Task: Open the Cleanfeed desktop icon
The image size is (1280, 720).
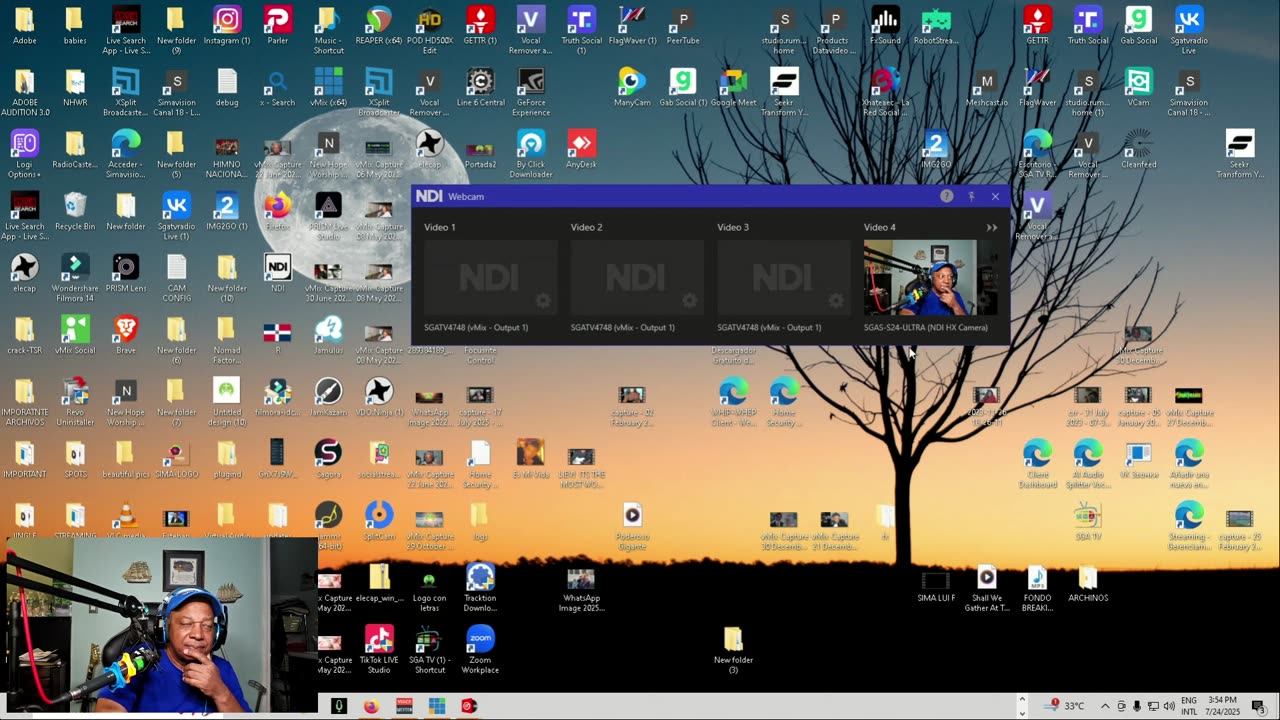Action: pyautogui.click(x=1138, y=150)
